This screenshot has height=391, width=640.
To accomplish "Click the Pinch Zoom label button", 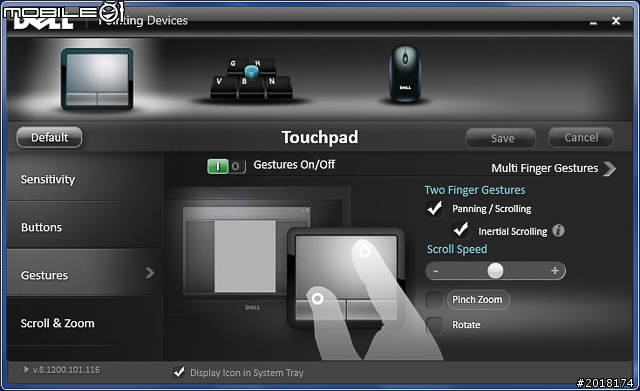I will click(x=478, y=300).
